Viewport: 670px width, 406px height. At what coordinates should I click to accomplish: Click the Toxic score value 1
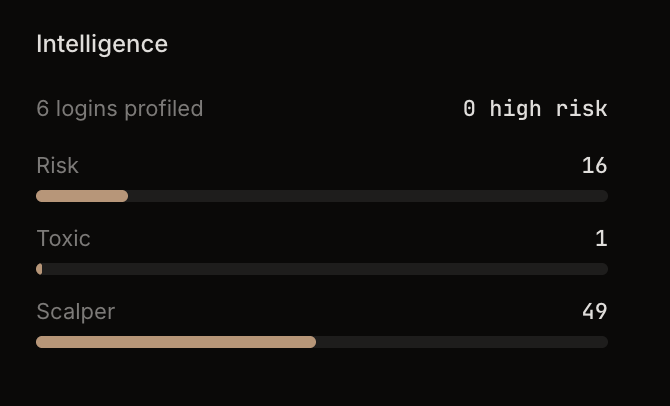[x=601, y=239]
